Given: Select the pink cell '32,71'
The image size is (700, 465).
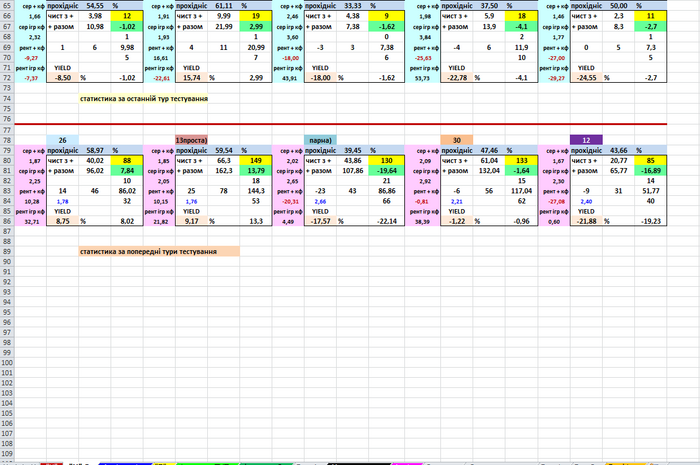Looking at the screenshot, I should point(31,221).
